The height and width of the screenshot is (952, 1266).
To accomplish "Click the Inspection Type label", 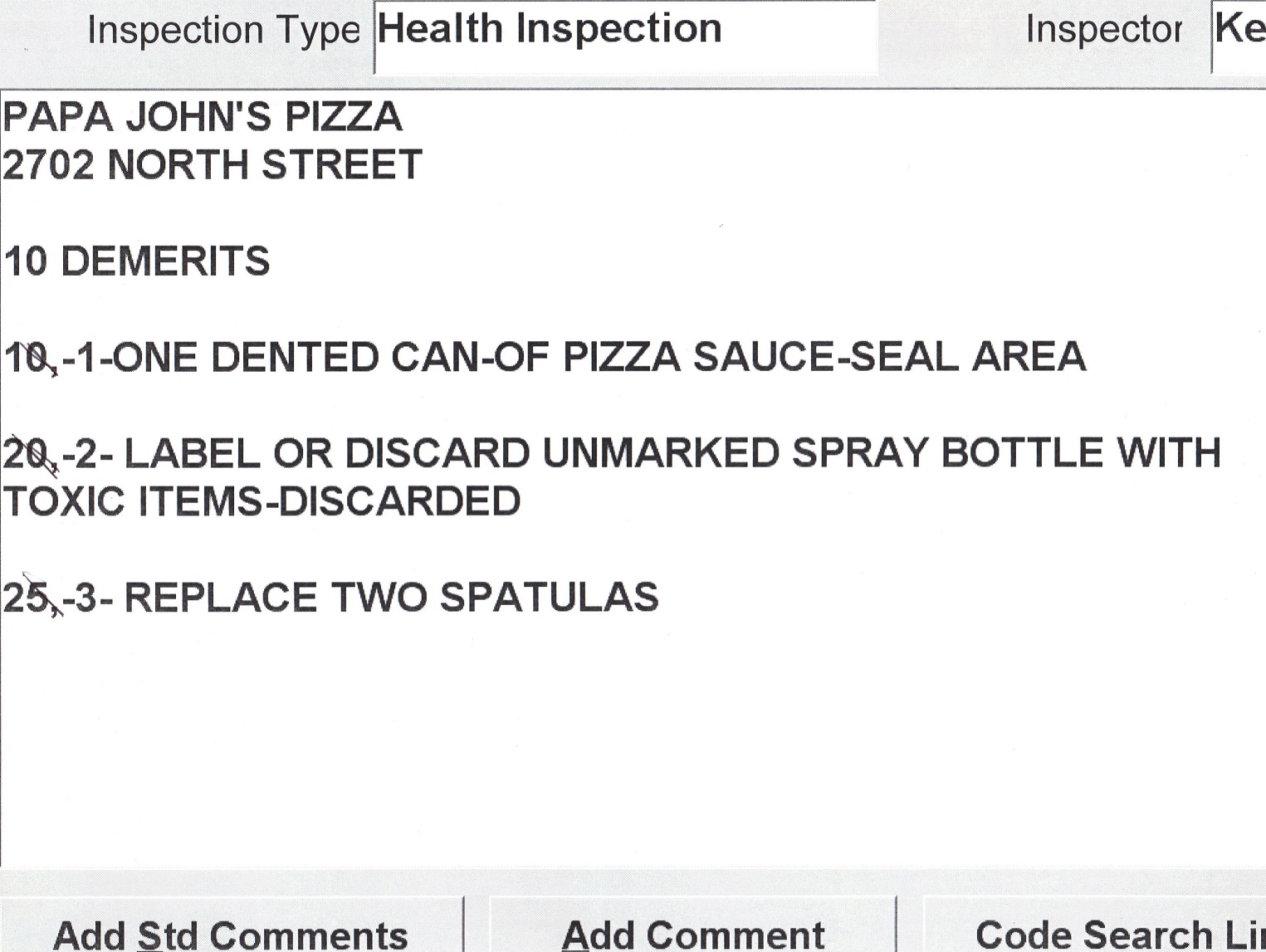I will point(223,32).
